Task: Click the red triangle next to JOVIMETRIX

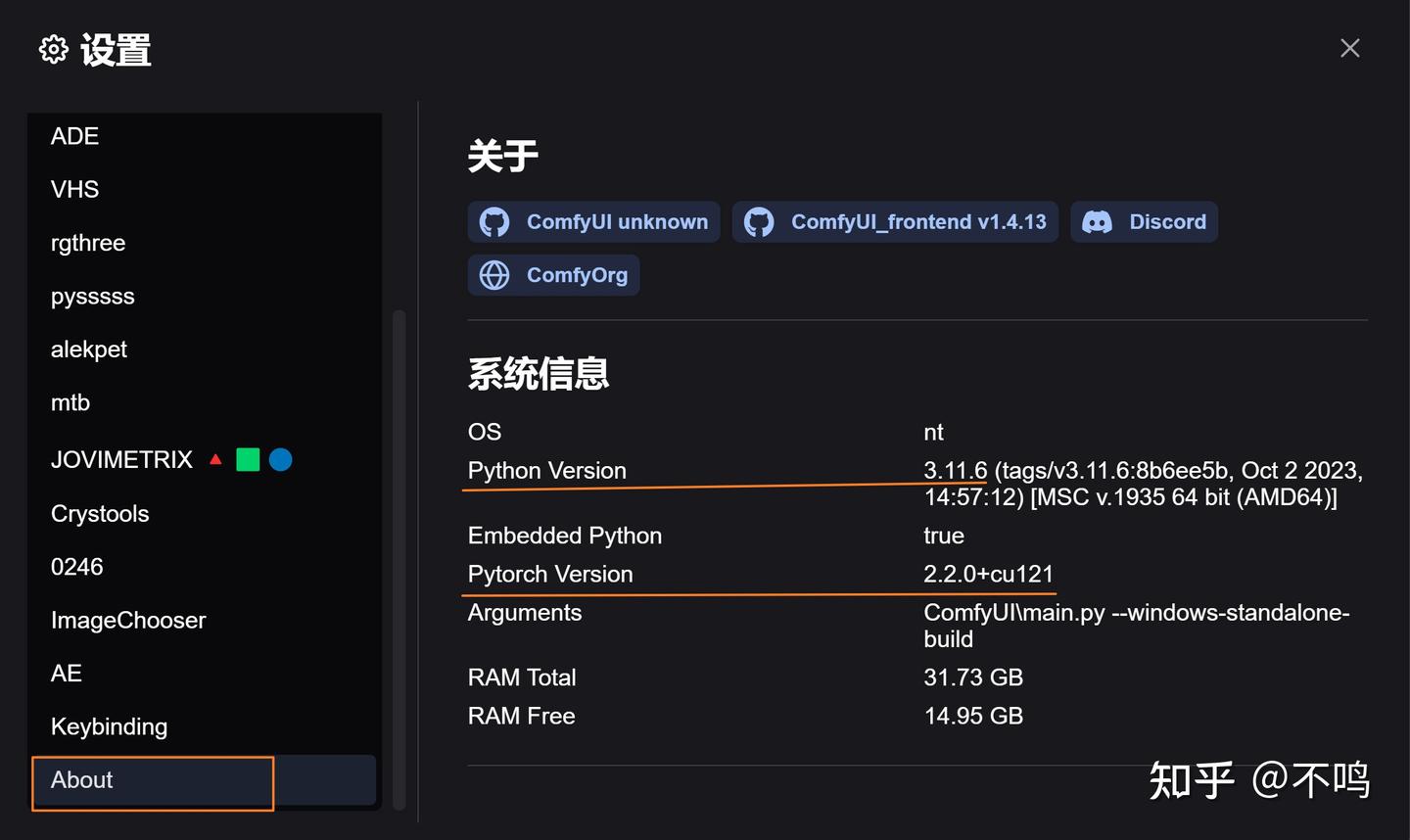Action: point(215,459)
